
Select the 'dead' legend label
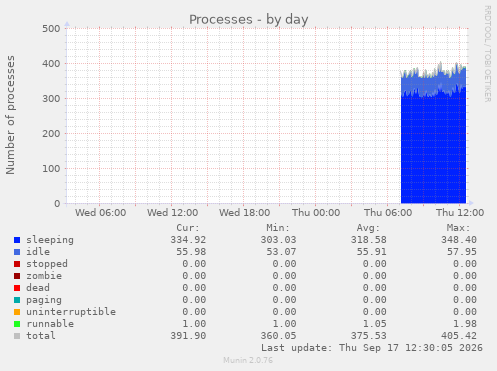point(38,288)
